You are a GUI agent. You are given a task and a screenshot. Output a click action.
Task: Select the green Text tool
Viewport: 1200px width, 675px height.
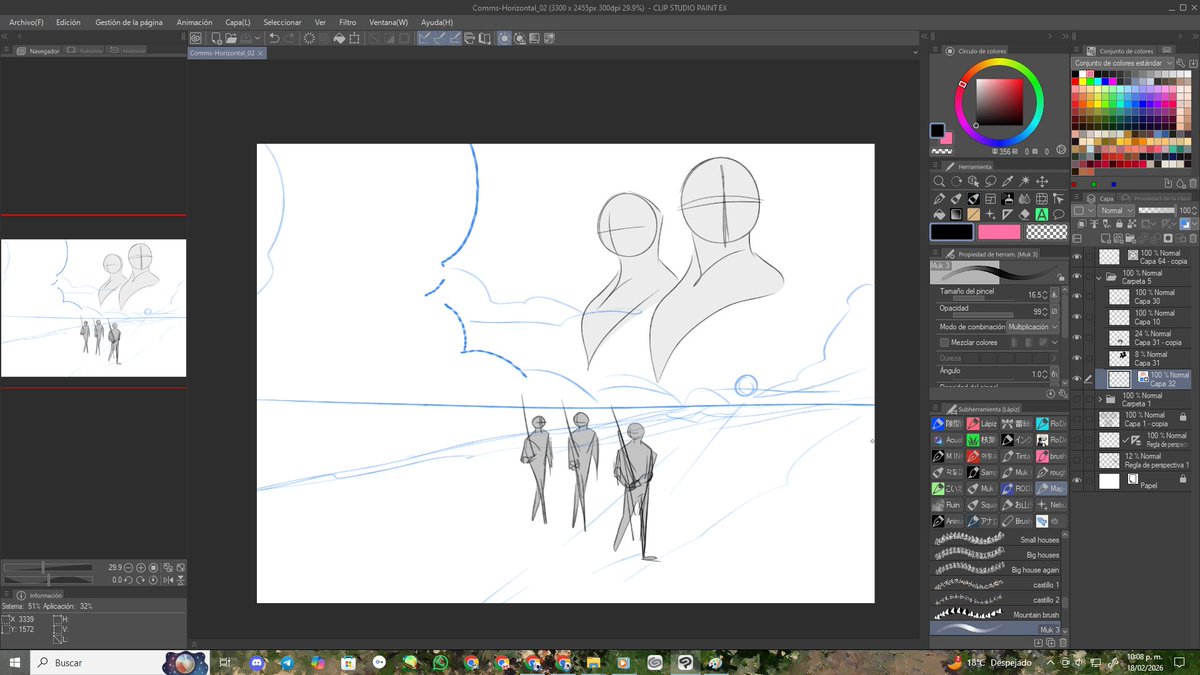click(x=1041, y=215)
